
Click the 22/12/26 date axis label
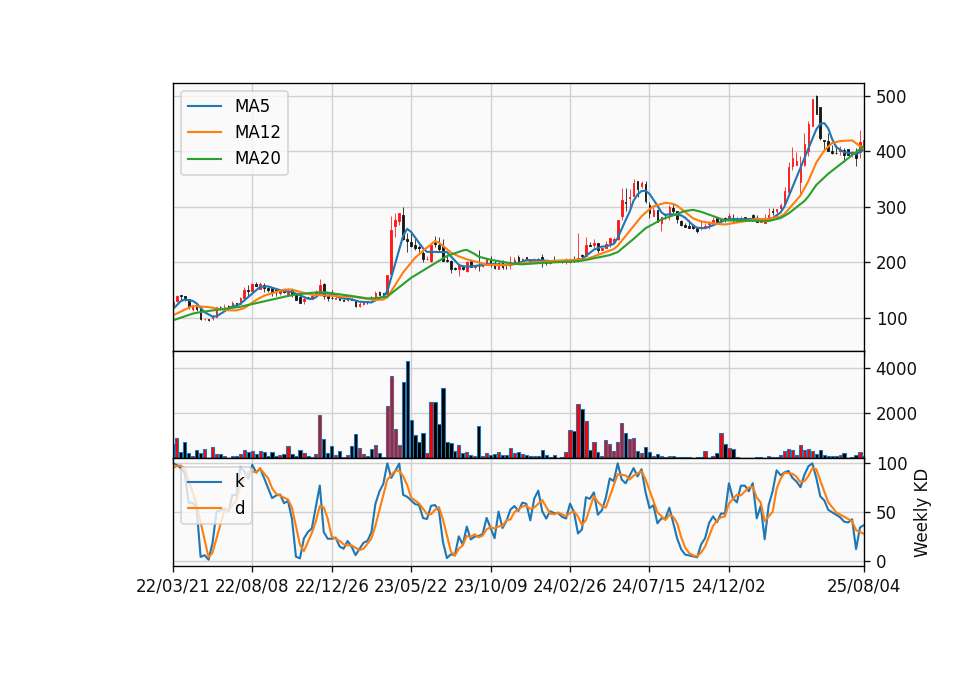(332, 586)
